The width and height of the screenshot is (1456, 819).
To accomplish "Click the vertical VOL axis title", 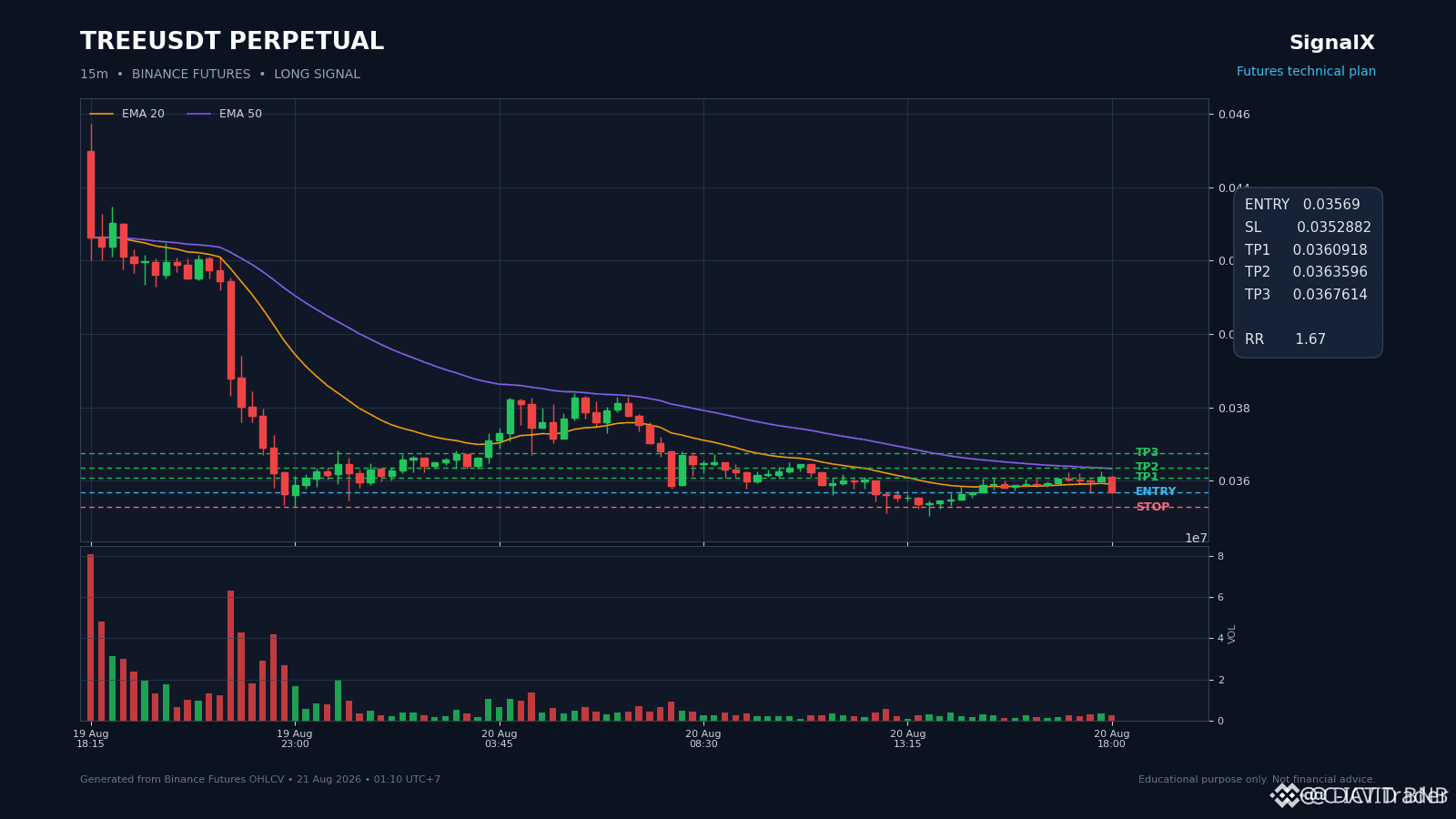I will pyautogui.click(x=1232, y=634).
